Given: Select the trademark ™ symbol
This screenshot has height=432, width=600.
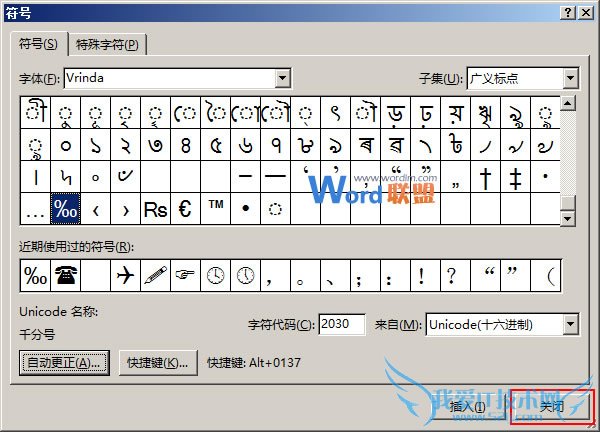Looking at the screenshot, I should (x=215, y=209).
